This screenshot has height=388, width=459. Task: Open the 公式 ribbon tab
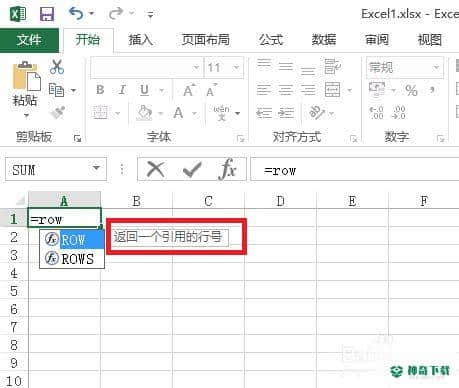tap(271, 40)
